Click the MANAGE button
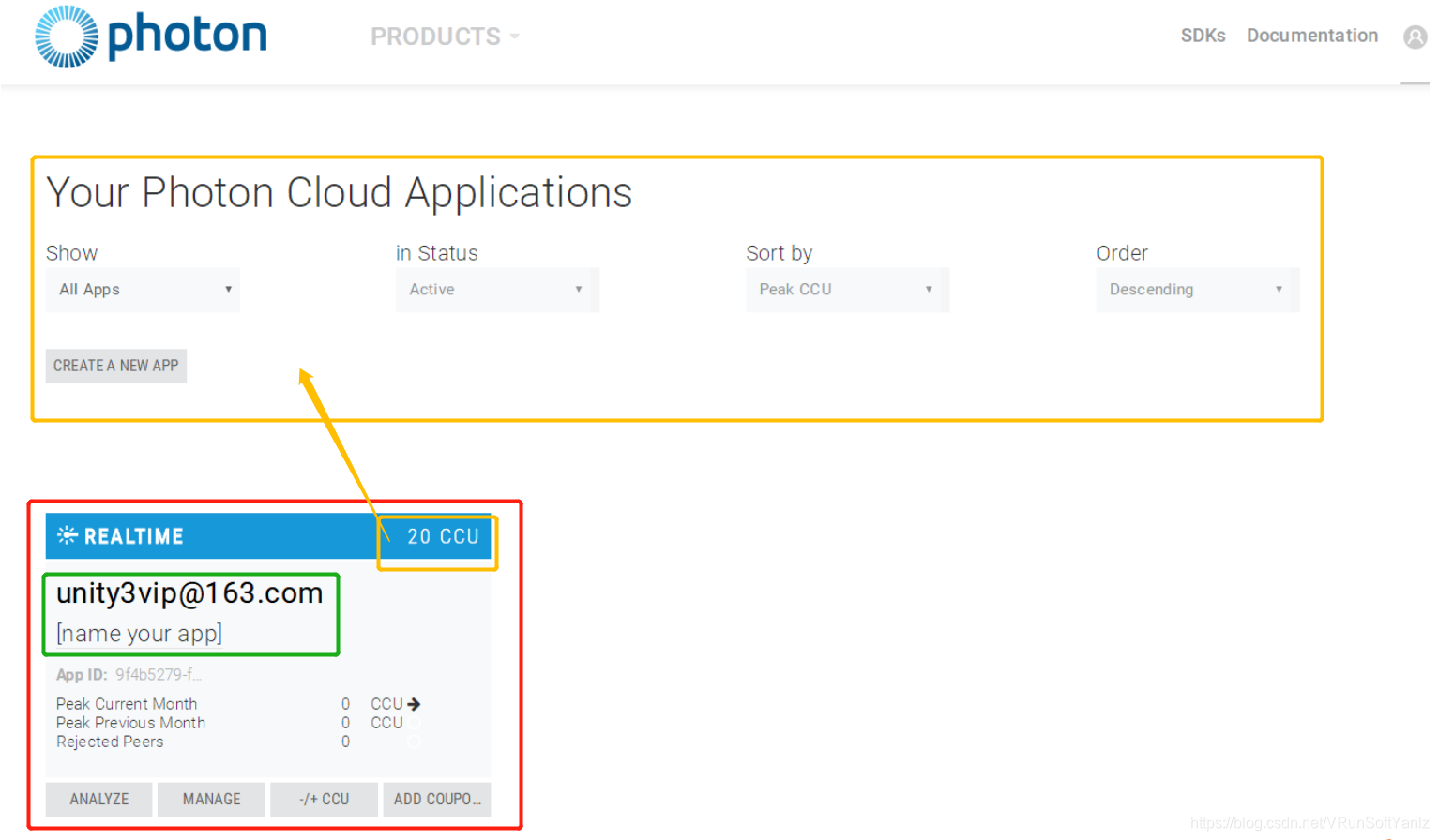1438x840 pixels. point(211,799)
